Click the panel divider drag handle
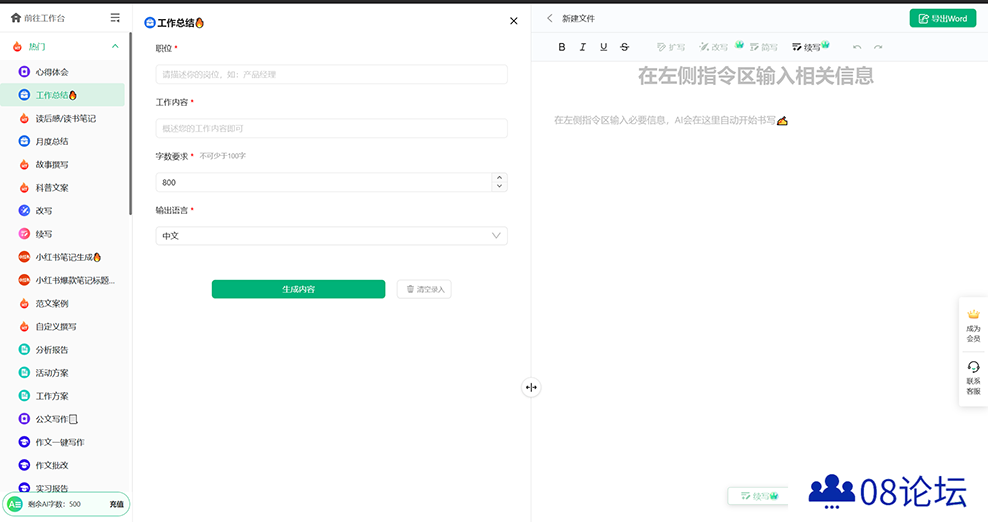 [x=531, y=387]
